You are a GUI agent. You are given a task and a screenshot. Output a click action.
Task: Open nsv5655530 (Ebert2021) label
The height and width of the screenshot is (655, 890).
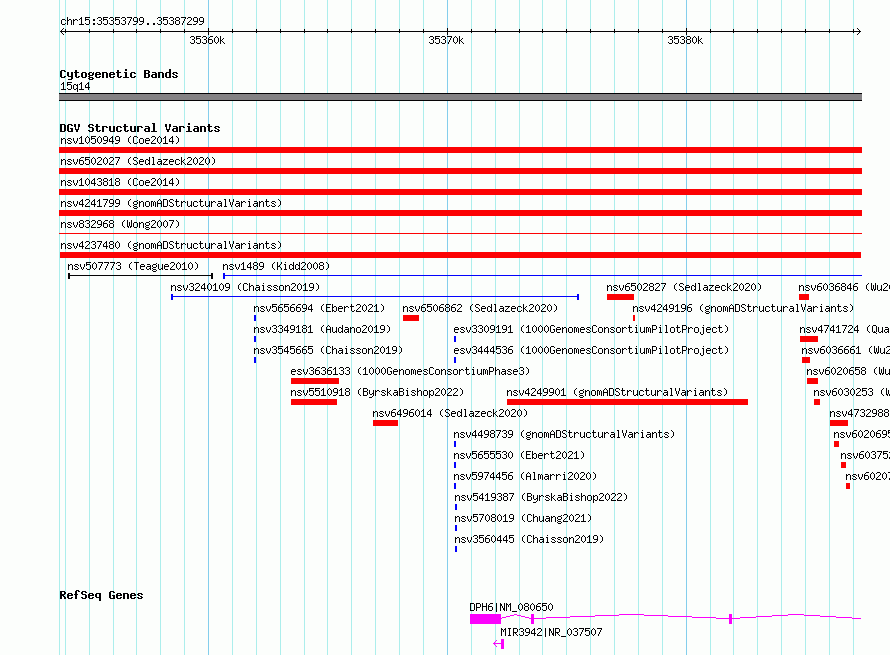pyautogui.click(x=519, y=455)
